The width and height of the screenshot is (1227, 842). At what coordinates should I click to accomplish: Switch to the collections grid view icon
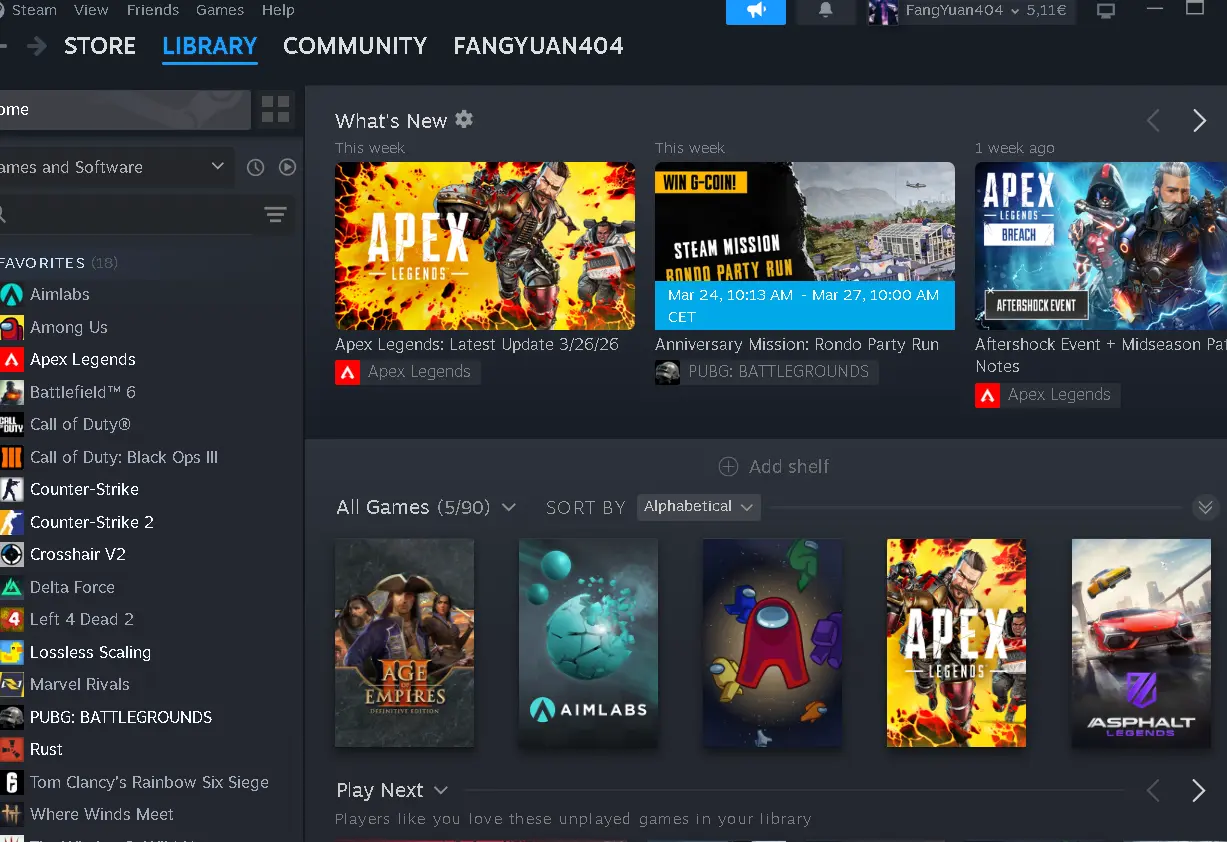coord(275,109)
